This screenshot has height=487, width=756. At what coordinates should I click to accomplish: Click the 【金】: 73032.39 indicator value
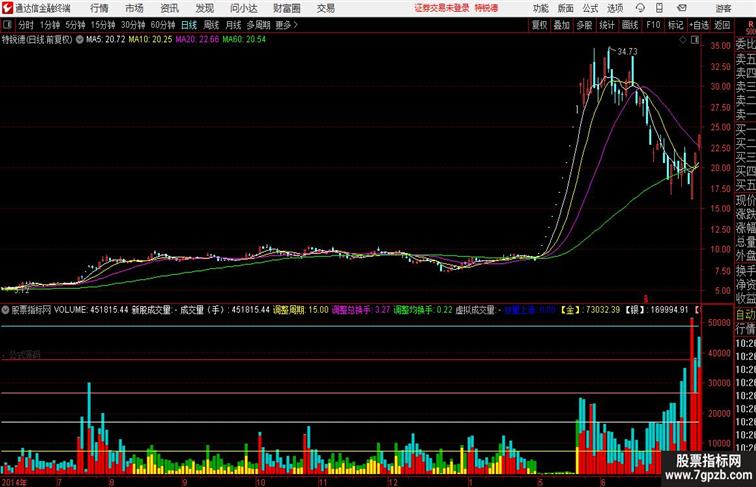click(590, 310)
